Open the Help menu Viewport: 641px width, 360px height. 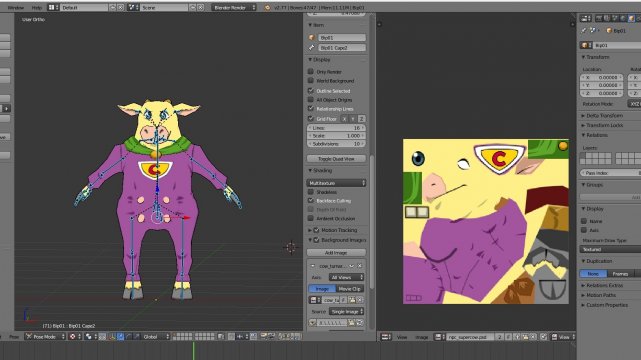[x=37, y=7]
